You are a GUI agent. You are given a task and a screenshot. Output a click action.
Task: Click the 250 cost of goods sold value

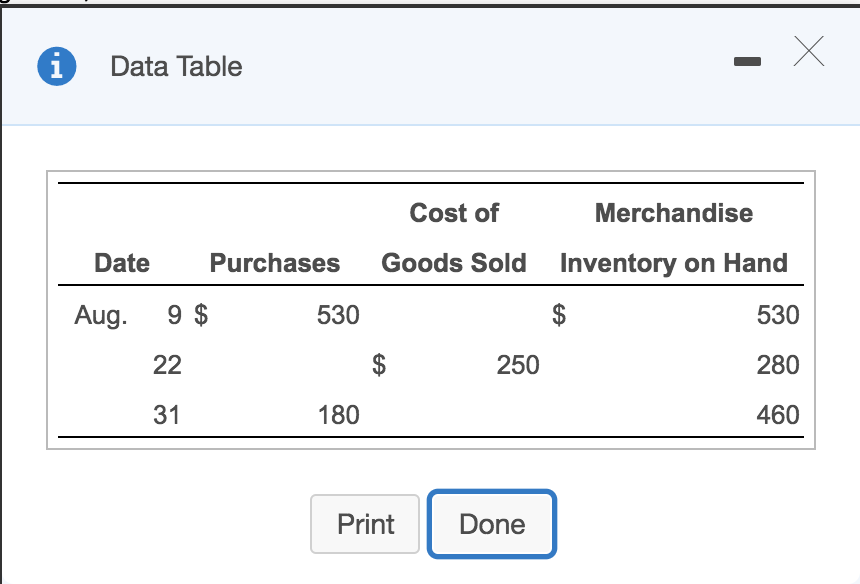click(517, 364)
